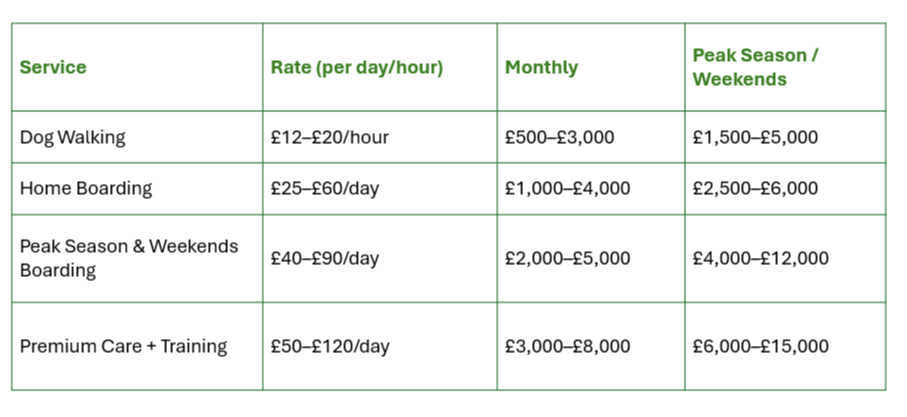
Task: Click the £6,000–£15,000 peak cell
Action: (x=760, y=346)
